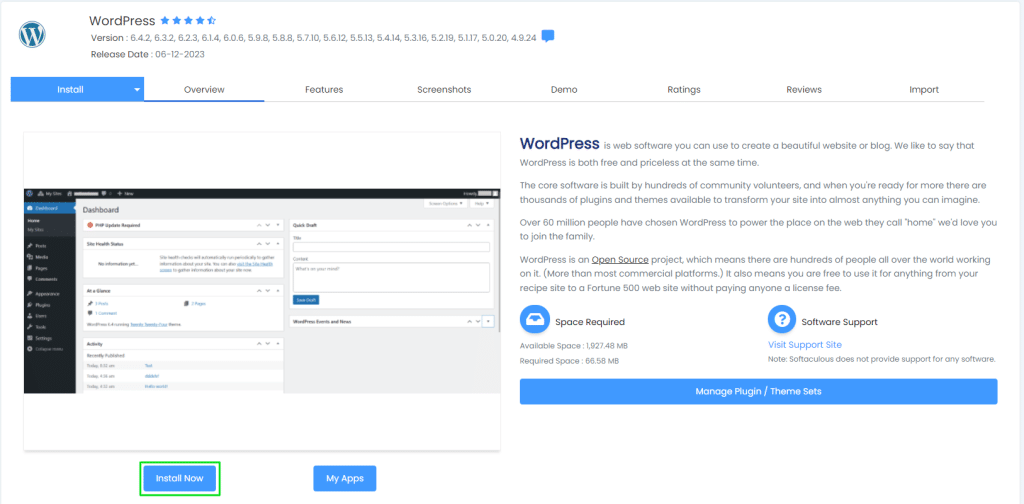The height and width of the screenshot is (504, 1024).
Task: Switch to the Import tab
Action: (924, 89)
